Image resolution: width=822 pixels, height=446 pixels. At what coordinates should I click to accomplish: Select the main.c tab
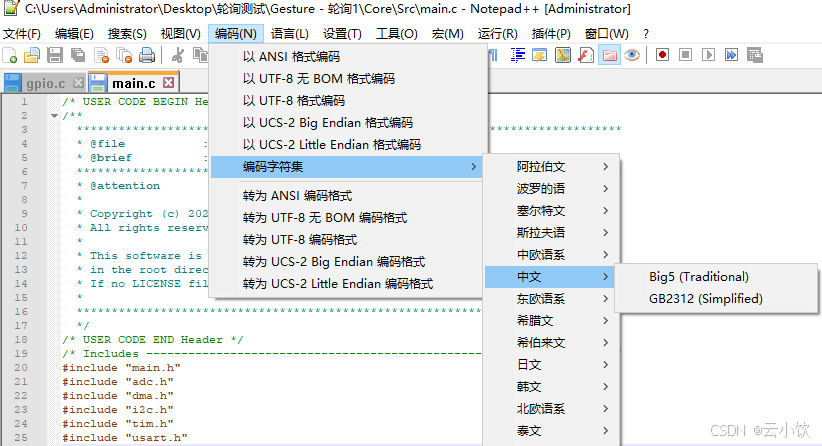134,83
